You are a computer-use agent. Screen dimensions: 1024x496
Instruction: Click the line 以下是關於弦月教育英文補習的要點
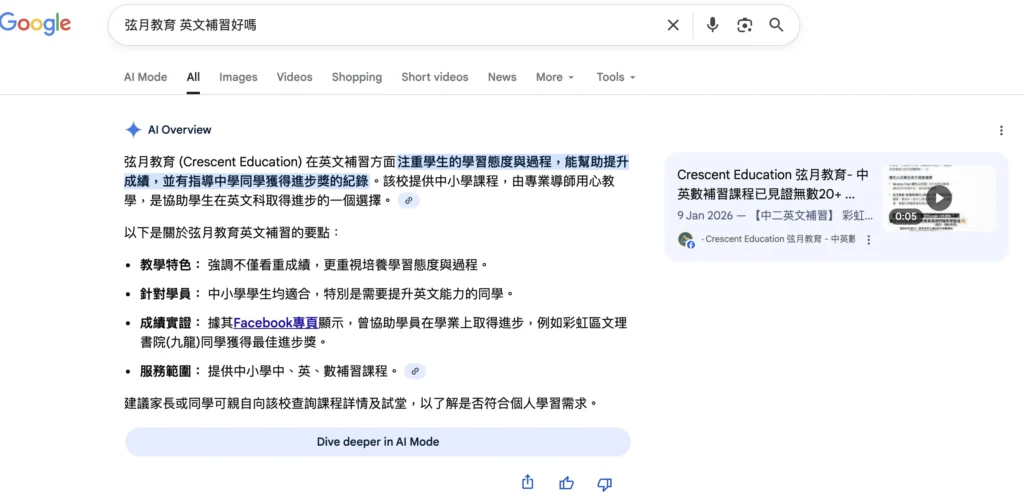[x=232, y=232]
